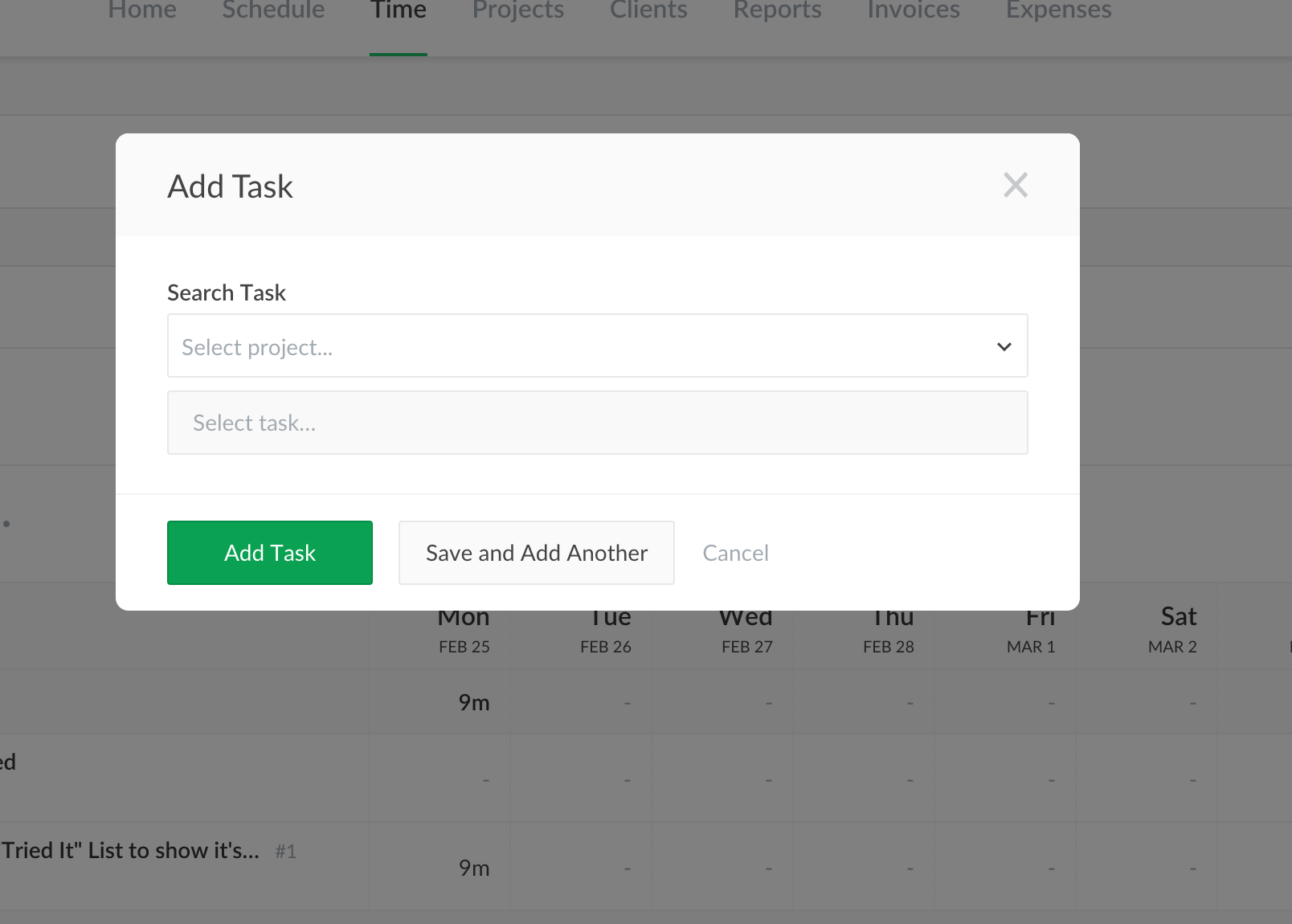Click Save and Add Another

point(536,553)
